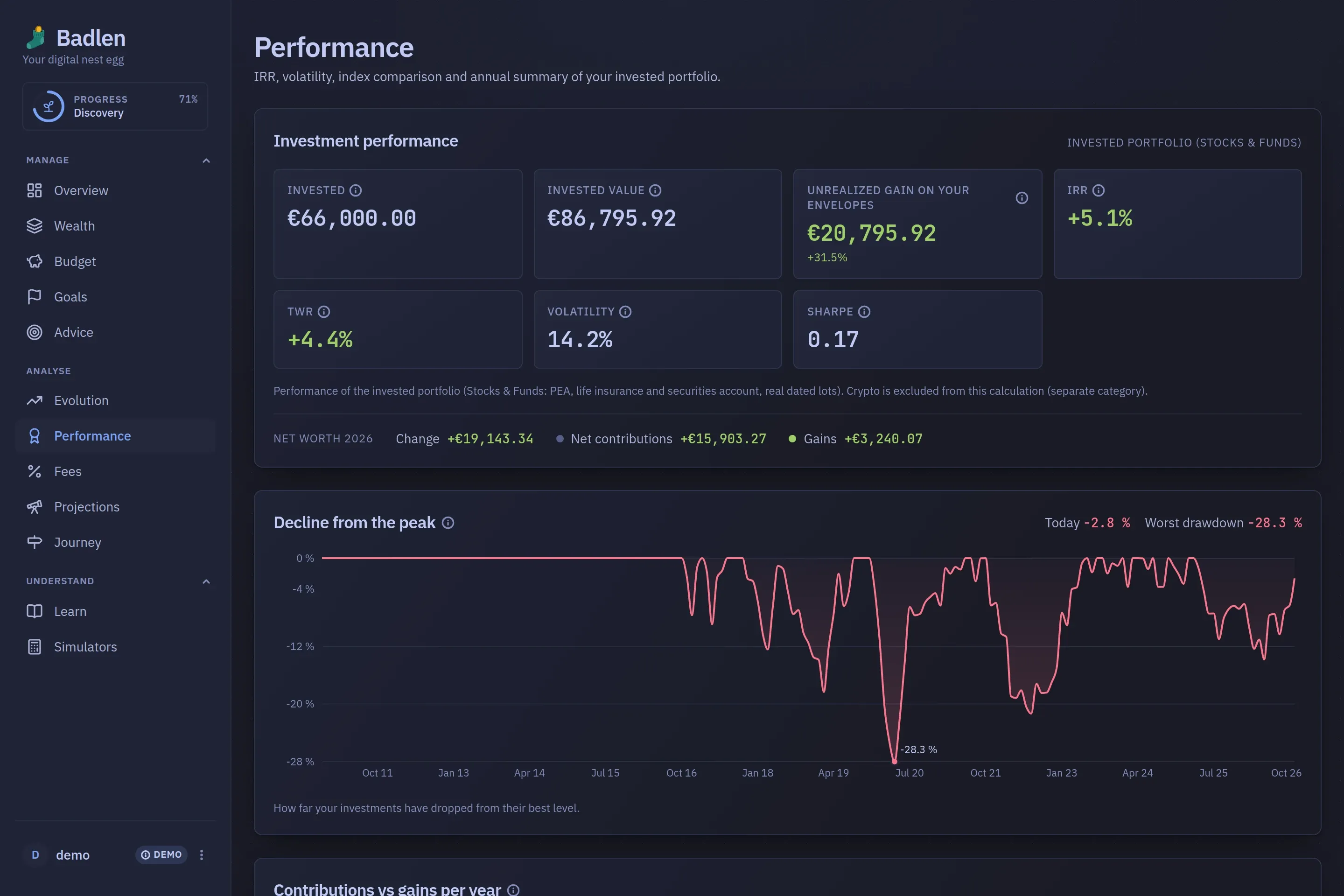Click the Projections telescope icon

34,507
